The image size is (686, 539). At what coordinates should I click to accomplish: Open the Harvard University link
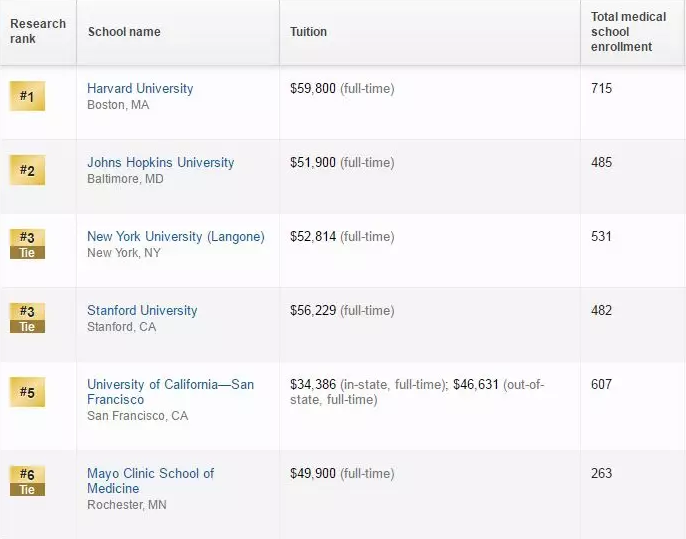[140, 88]
